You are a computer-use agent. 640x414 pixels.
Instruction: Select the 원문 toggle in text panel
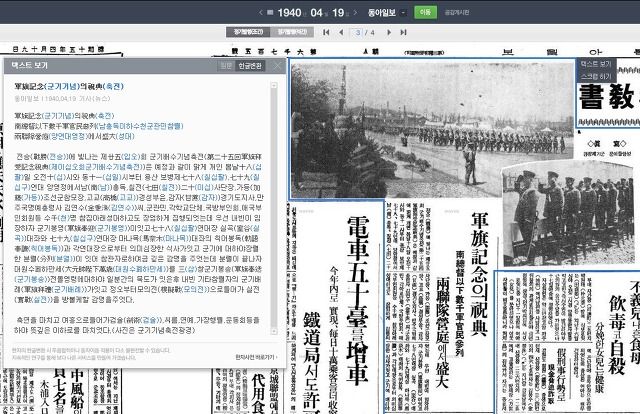click(226, 66)
